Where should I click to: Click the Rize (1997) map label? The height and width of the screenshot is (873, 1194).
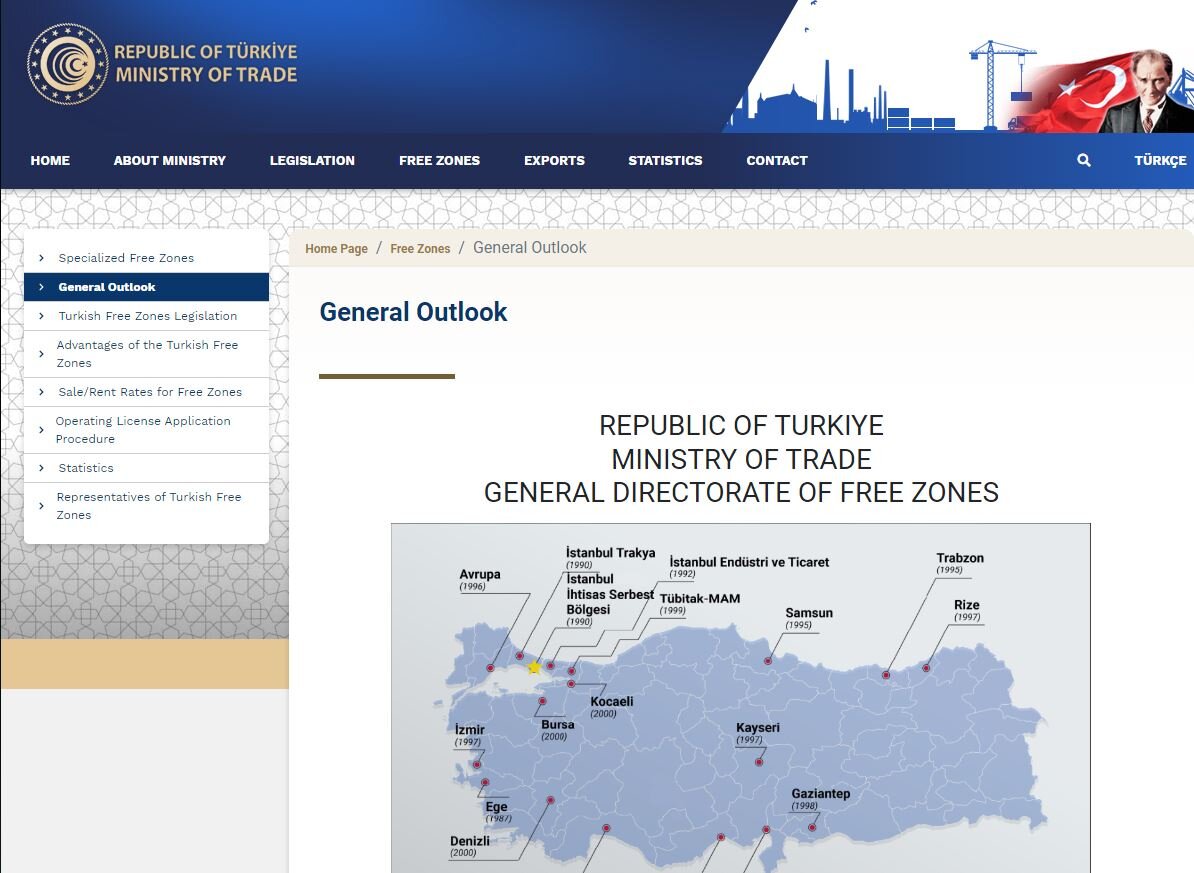967,610
